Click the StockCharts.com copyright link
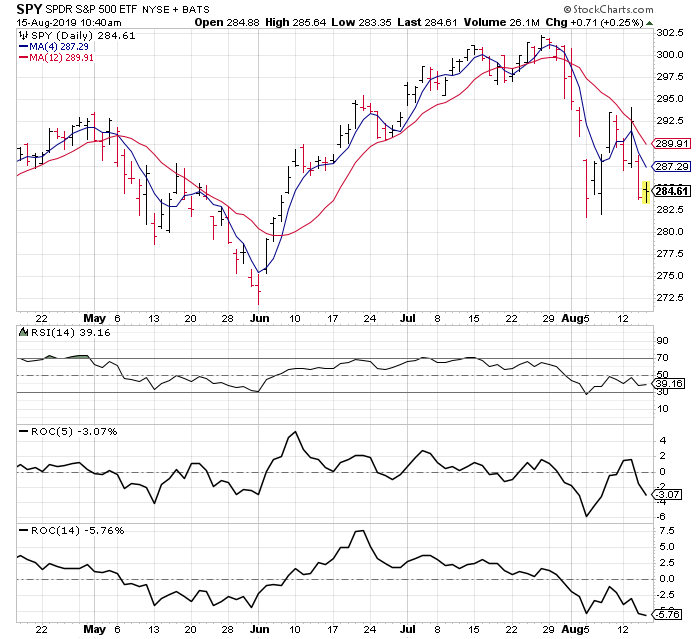This screenshot has width=700, height=639. tap(621, 10)
